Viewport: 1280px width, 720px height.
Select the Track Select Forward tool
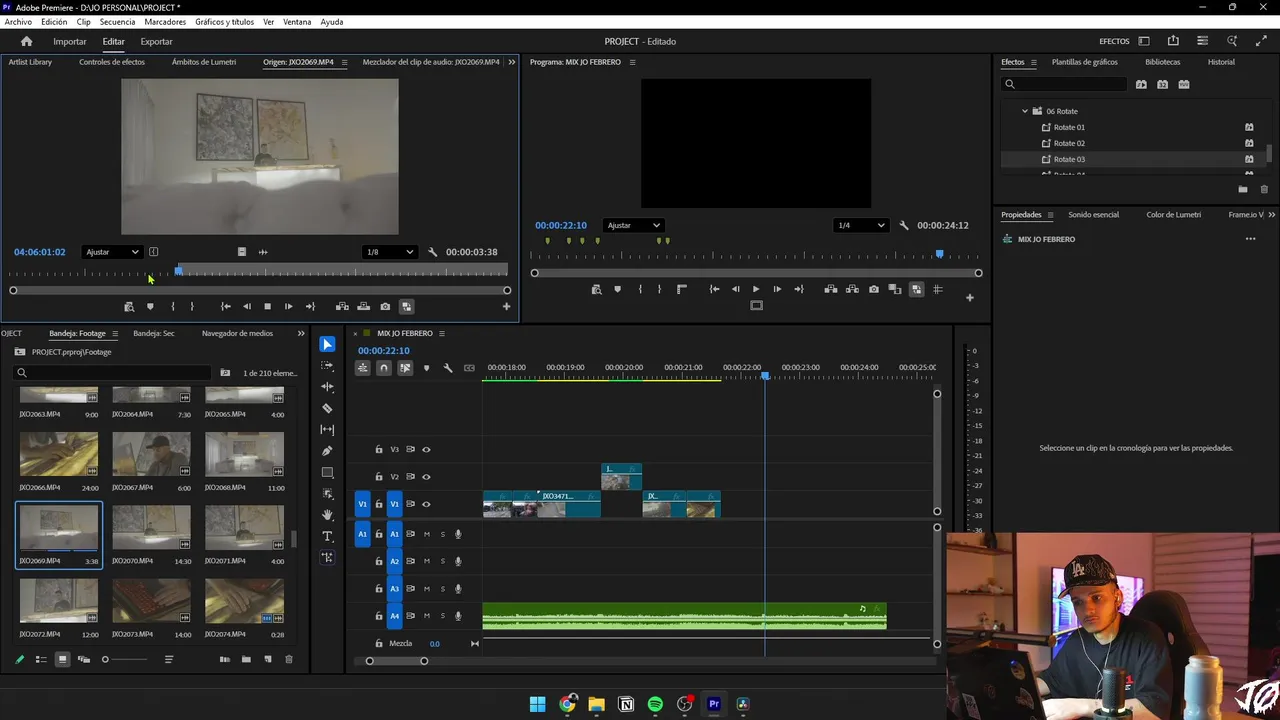(327, 366)
